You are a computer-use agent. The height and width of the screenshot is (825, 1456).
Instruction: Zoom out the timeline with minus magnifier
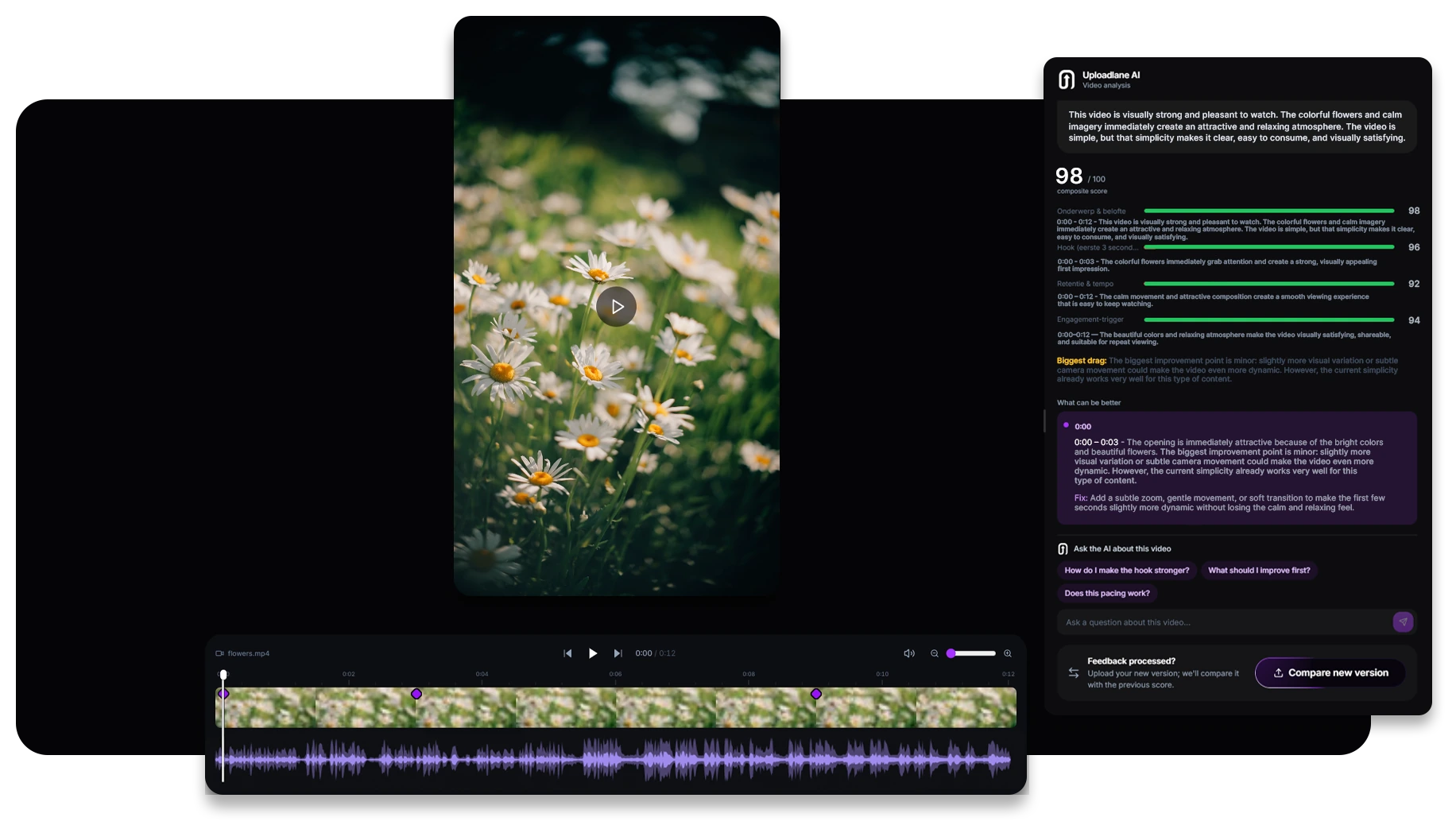point(935,653)
